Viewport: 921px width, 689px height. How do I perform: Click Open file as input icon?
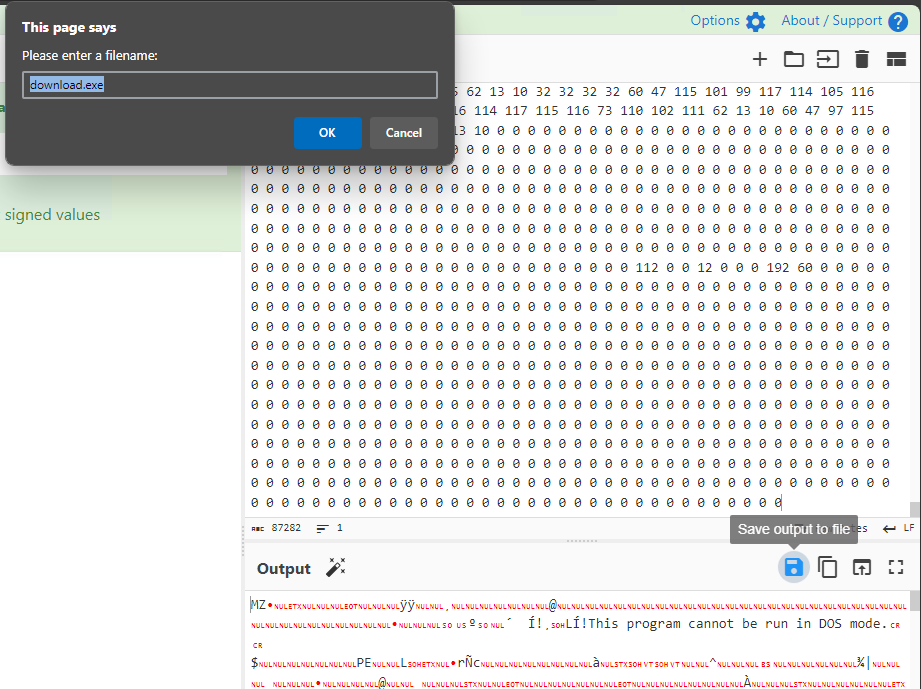[828, 59]
